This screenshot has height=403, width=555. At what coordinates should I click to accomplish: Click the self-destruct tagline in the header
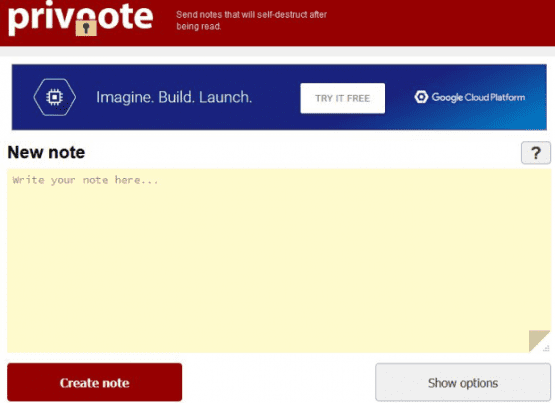tap(251, 21)
